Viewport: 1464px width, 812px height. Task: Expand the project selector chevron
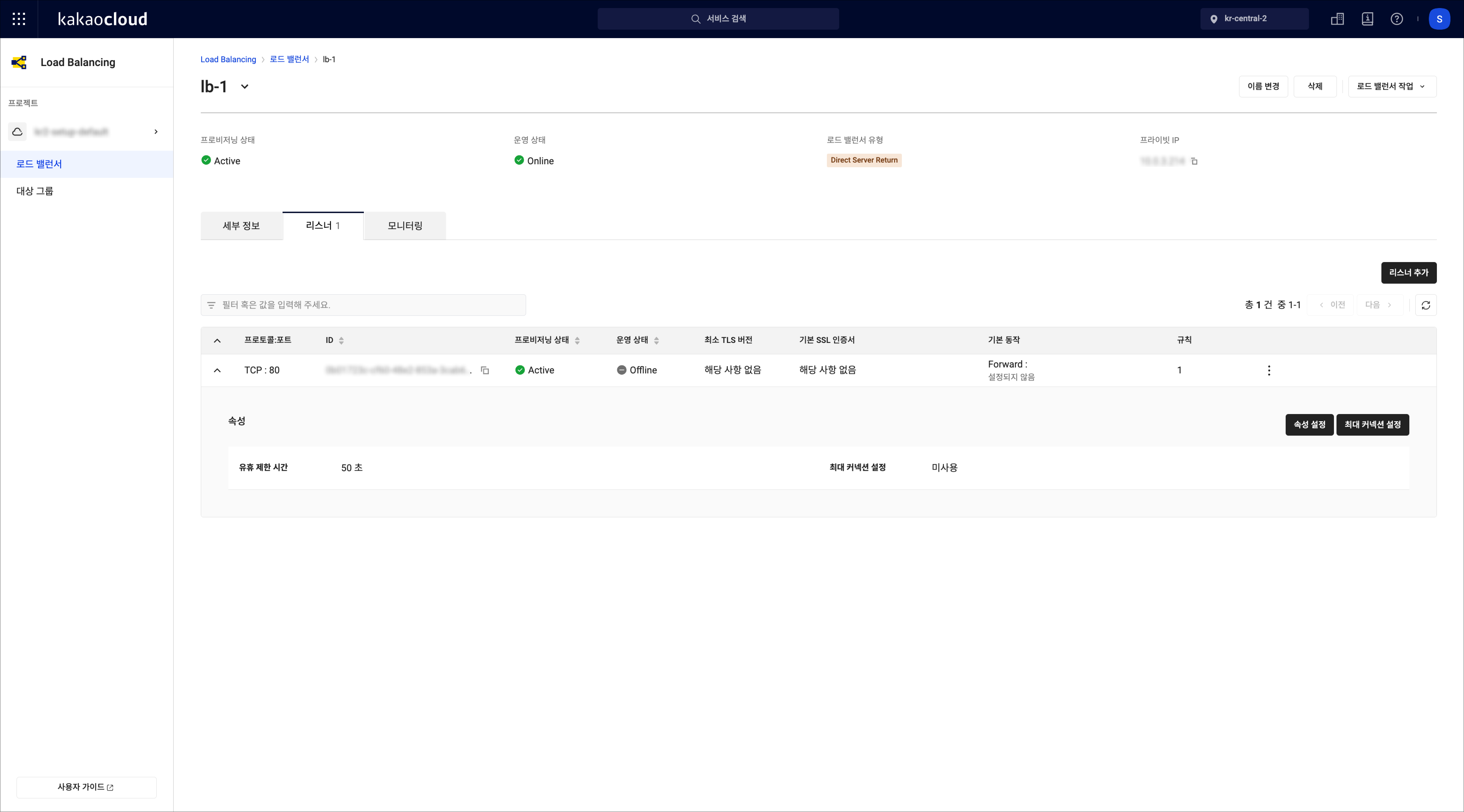point(156,132)
